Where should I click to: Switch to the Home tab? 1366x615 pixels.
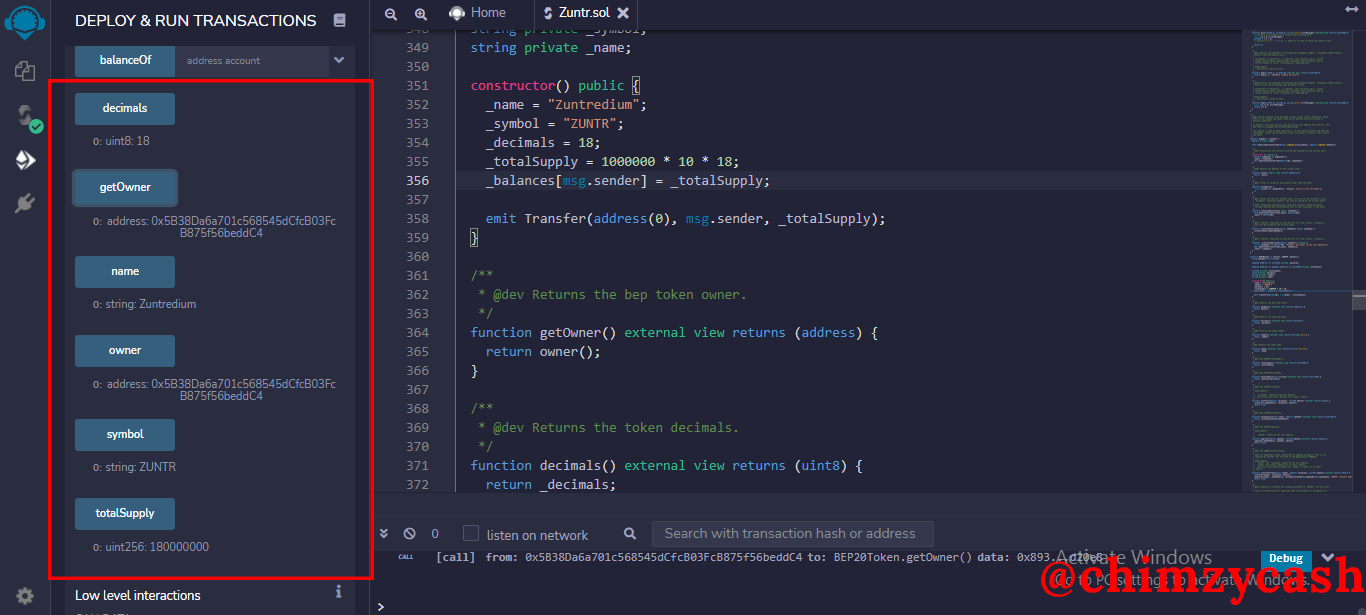[x=477, y=13]
